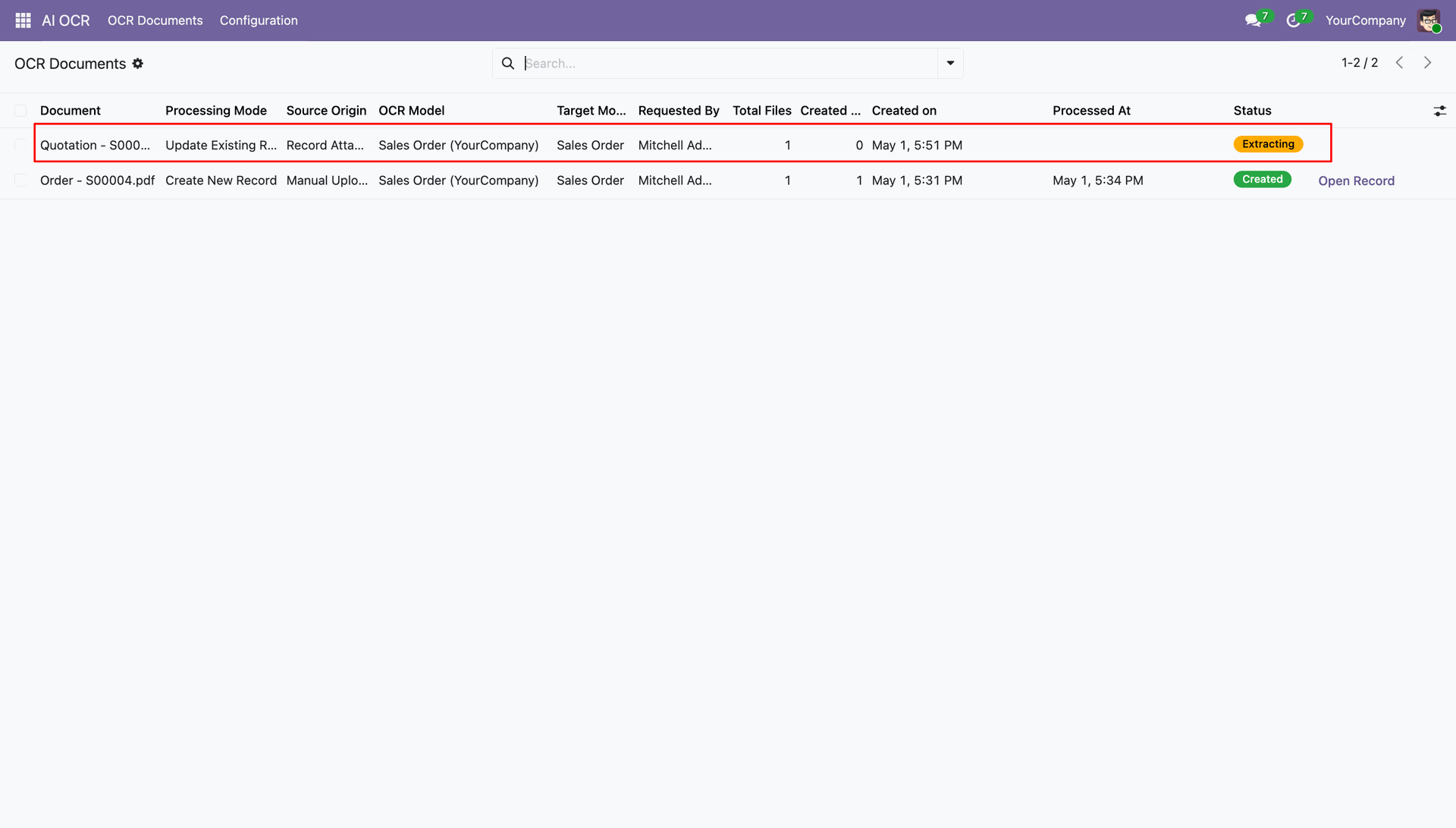Click the Created status badge
Viewport: 1456px width, 828px height.
(x=1262, y=180)
